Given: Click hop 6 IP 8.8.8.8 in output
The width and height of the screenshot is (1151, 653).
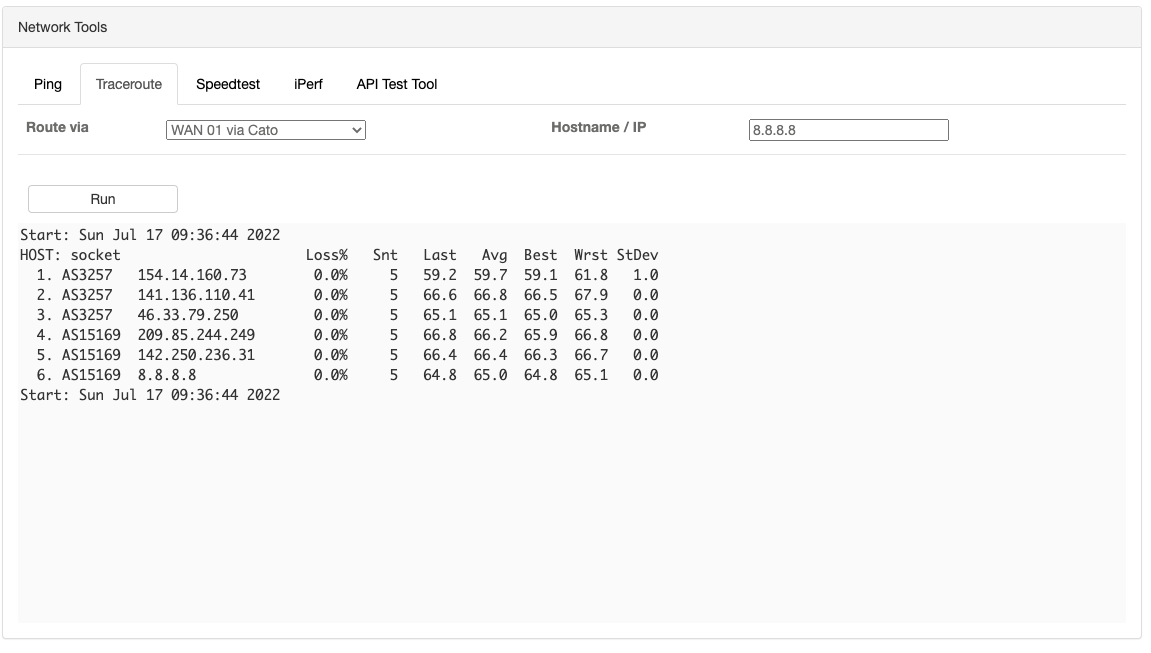Looking at the screenshot, I should [167, 375].
